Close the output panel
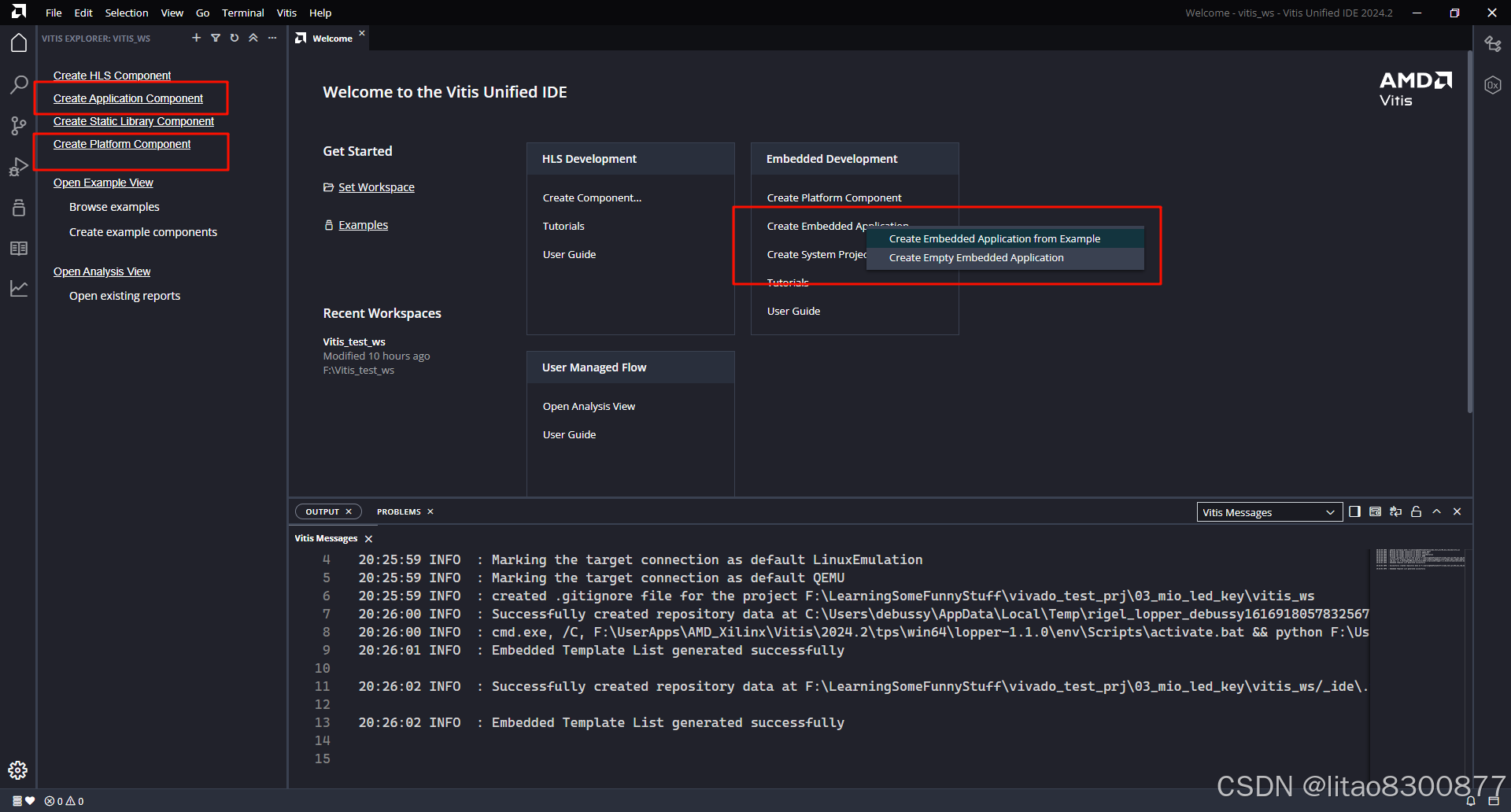1511x812 pixels. [x=1457, y=511]
